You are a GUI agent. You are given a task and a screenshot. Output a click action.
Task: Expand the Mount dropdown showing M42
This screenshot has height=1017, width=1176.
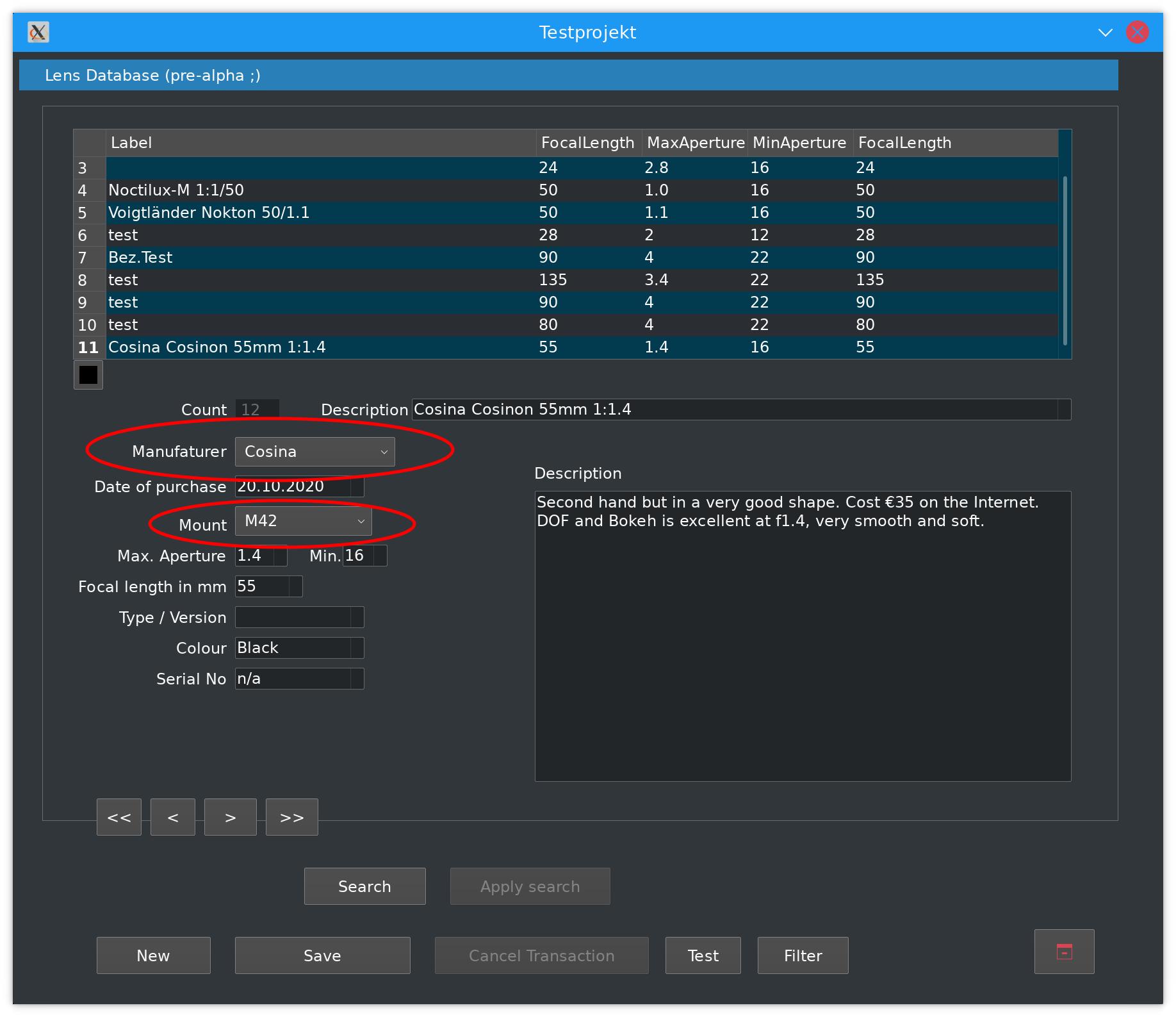pos(303,521)
